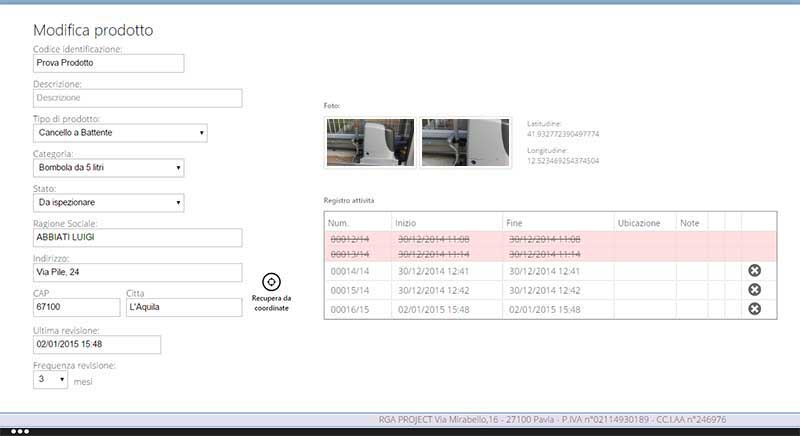Click the Ultima revisione date field

click(97, 344)
